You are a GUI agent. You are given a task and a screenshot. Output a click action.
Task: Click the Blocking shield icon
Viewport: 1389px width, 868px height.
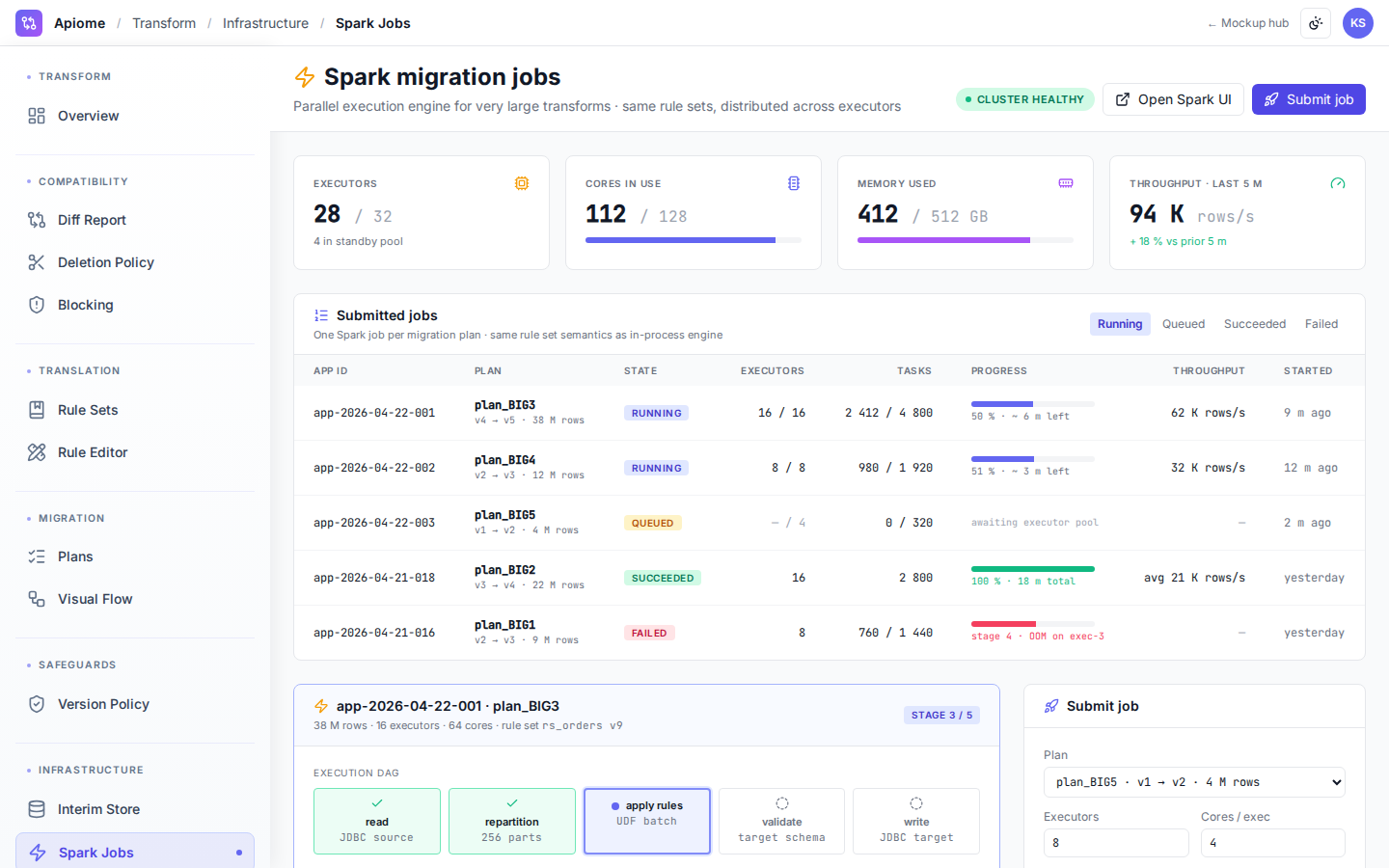(x=37, y=305)
